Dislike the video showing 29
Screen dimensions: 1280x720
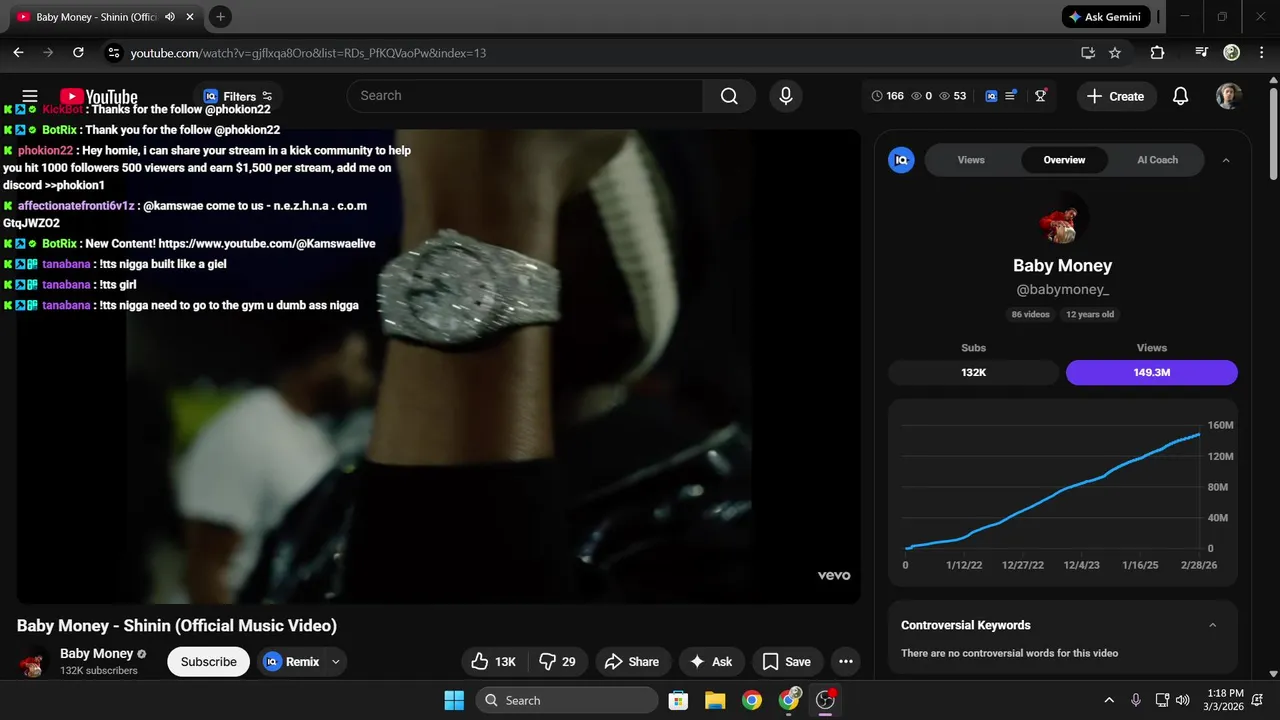click(557, 661)
